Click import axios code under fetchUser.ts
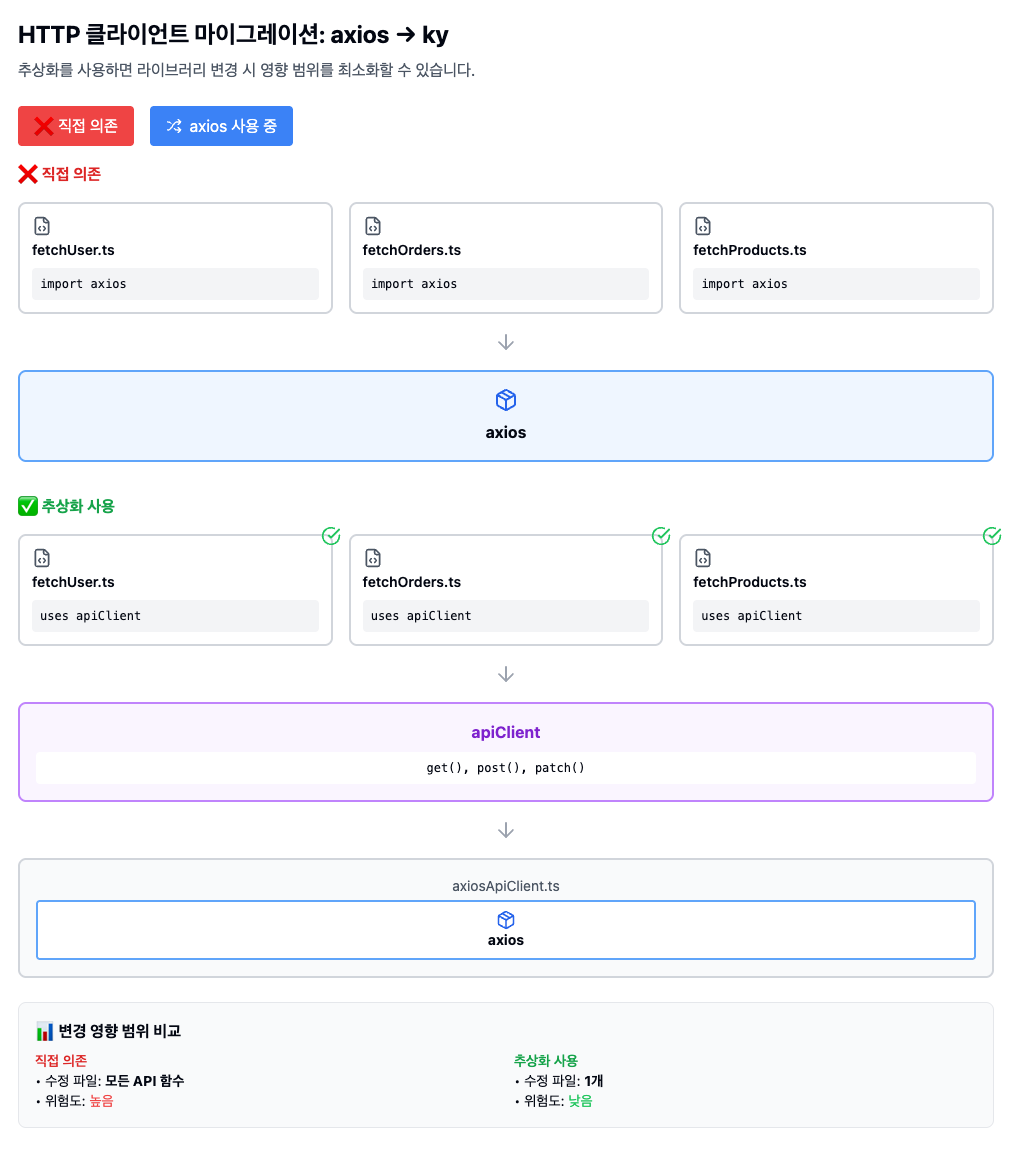The width and height of the screenshot is (1018, 1150). pos(175,284)
